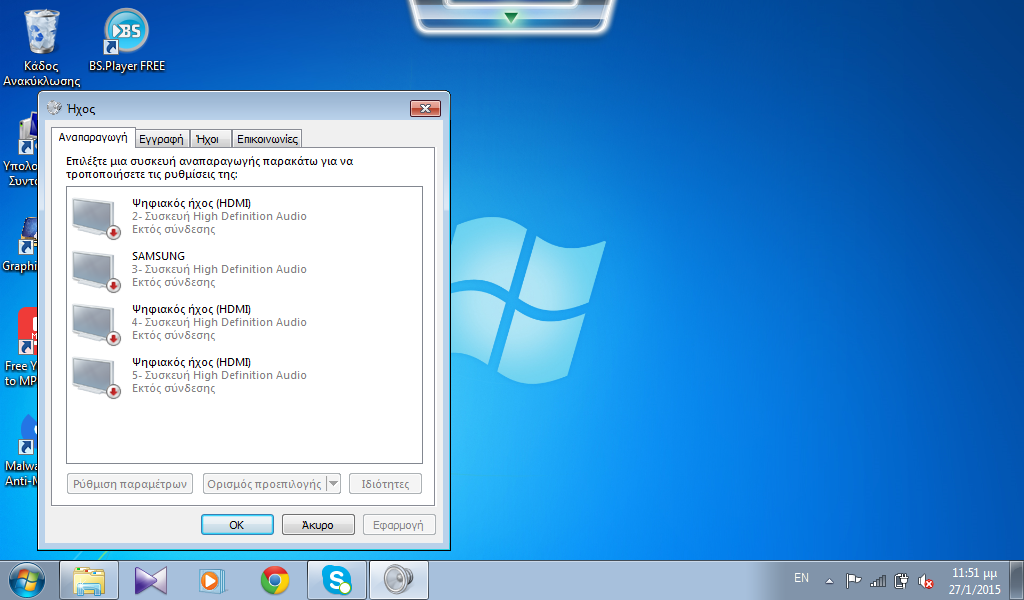Click the EN language indicator
This screenshot has width=1024, height=600.
click(801, 578)
